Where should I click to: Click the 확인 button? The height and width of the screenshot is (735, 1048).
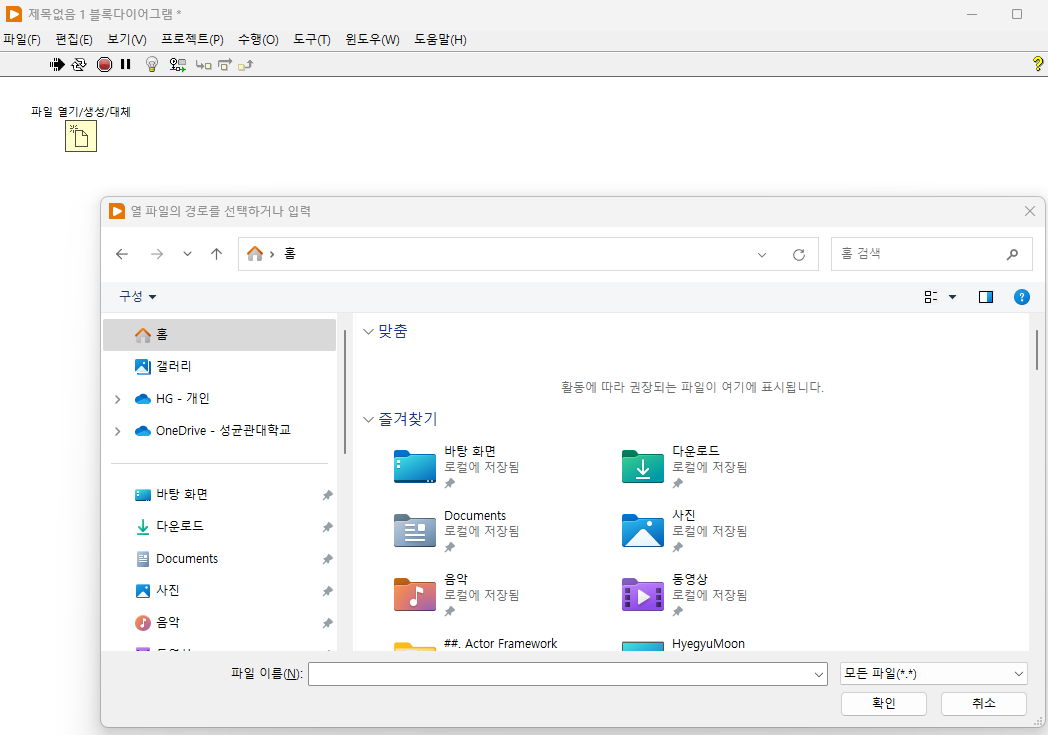pyautogui.click(x=884, y=704)
